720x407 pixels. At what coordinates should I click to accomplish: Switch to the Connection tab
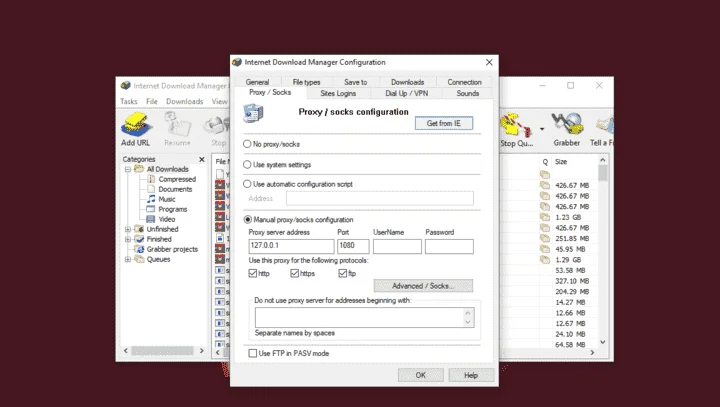[464, 82]
